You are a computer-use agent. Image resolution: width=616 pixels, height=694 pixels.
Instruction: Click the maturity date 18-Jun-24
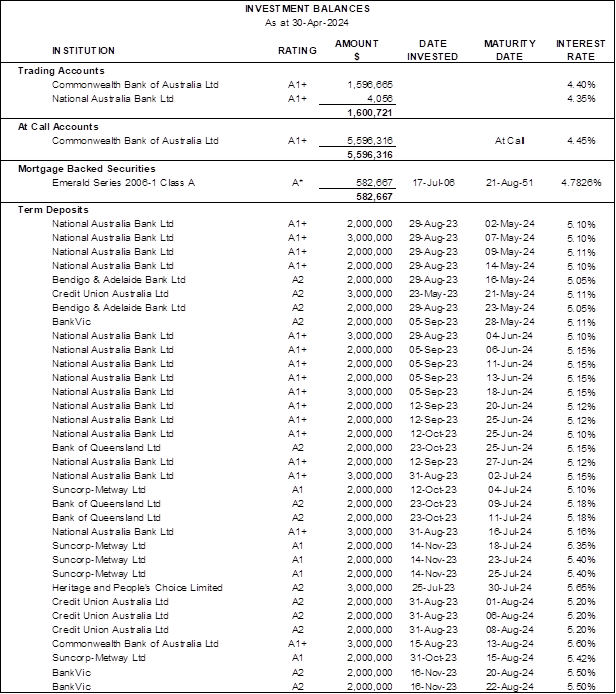509,392
